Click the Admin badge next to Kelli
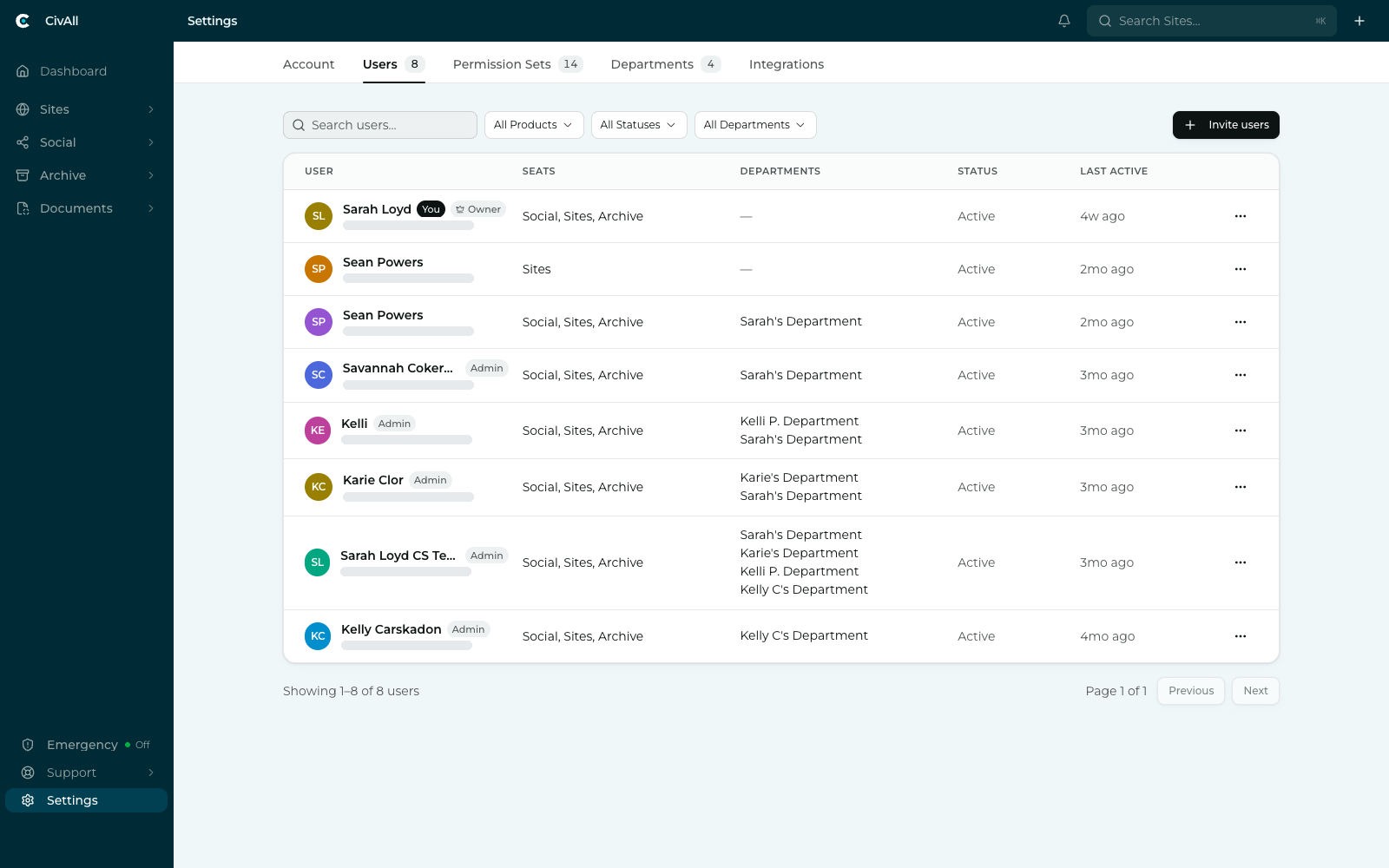 point(394,424)
